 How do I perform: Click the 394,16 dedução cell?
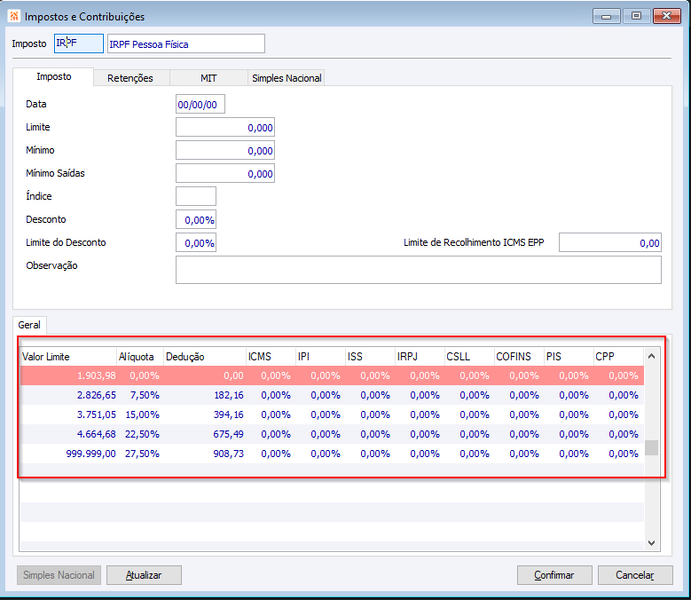[x=204, y=415]
